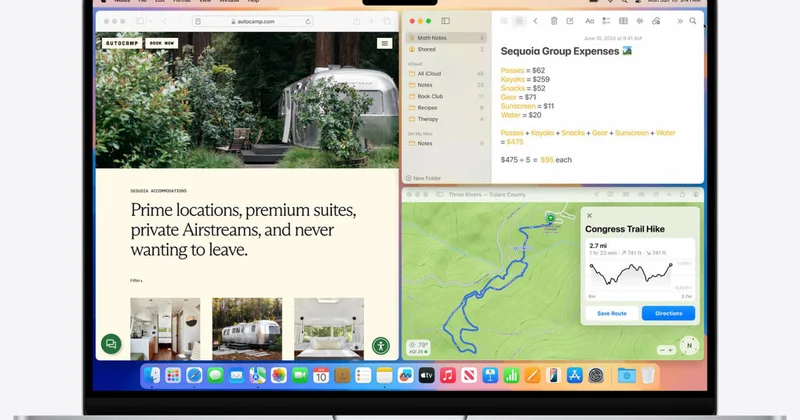Screen dimensions: 800x420
Task: Show Safari tab overview
Action: pyautogui.click(x=387, y=21)
